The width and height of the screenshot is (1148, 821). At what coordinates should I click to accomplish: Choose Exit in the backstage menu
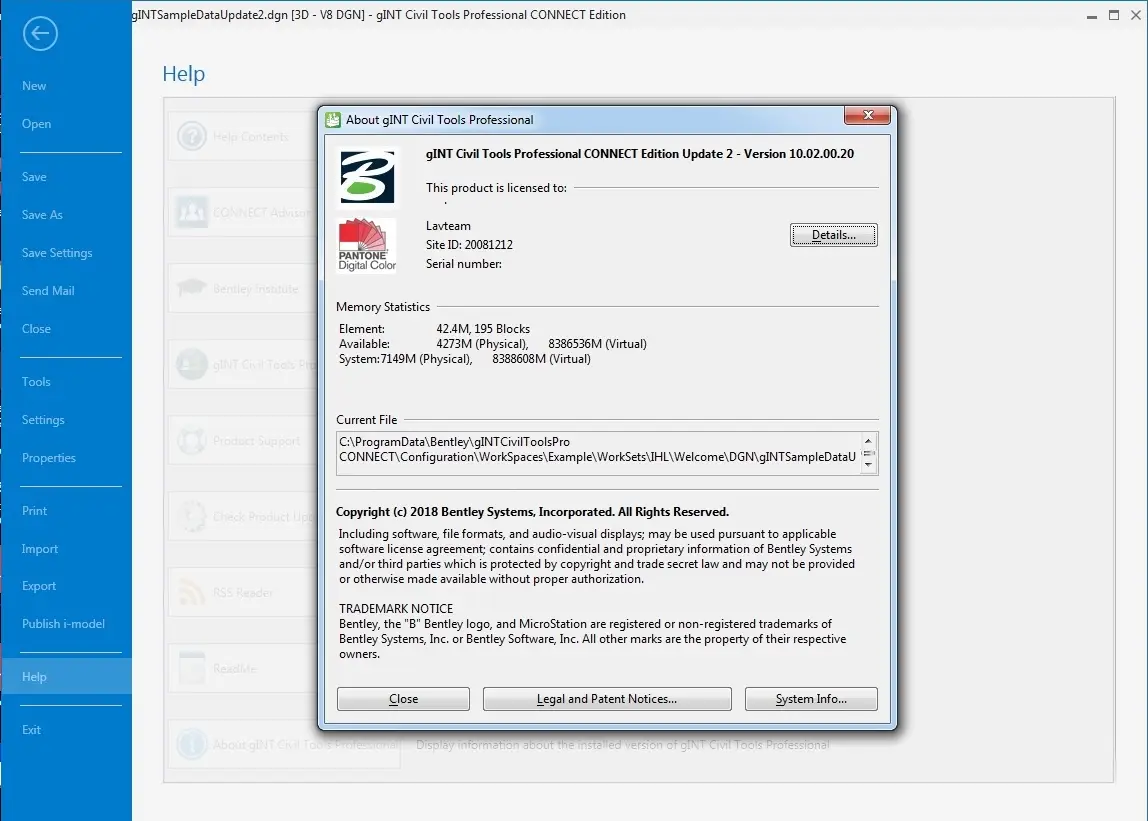click(x=31, y=729)
